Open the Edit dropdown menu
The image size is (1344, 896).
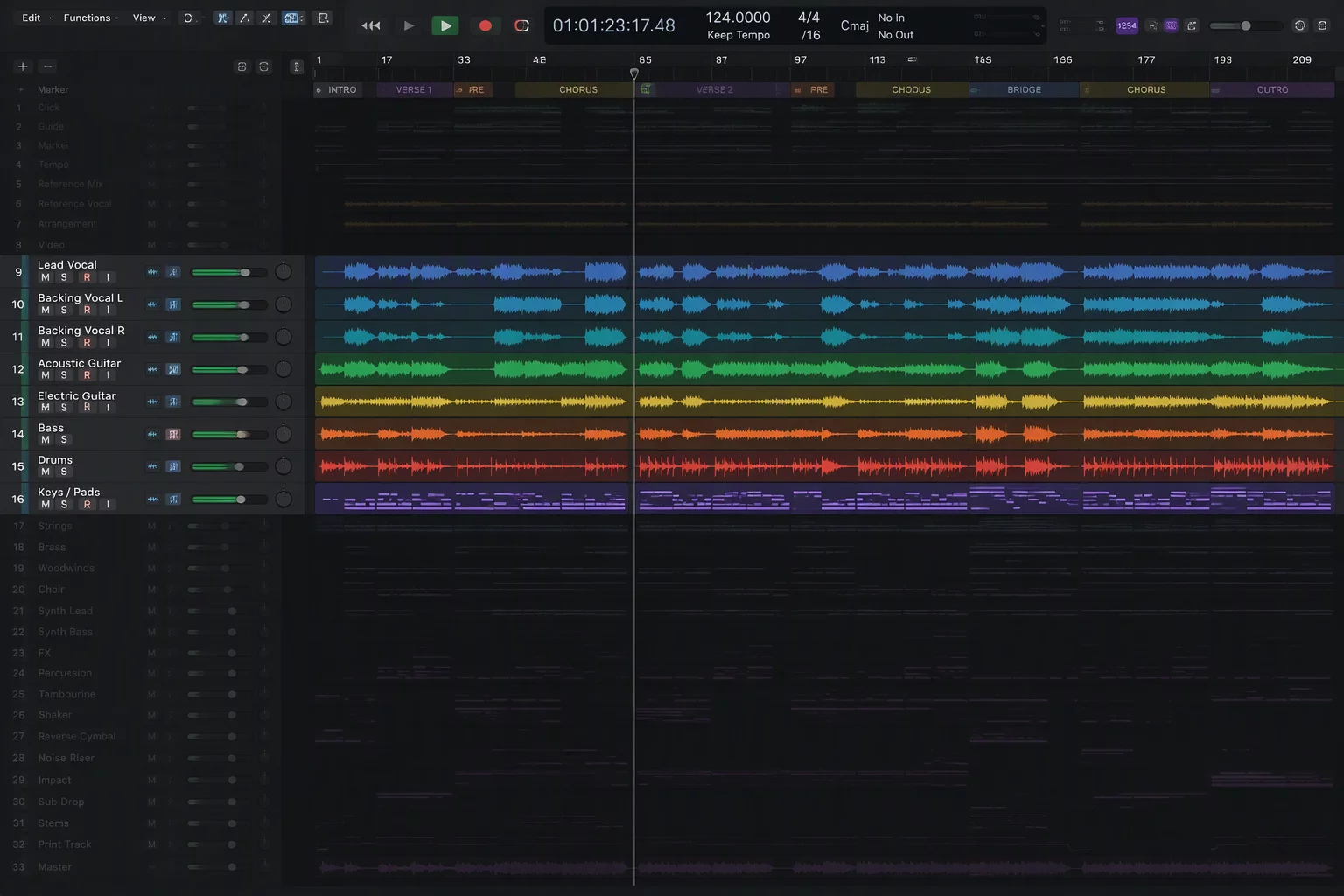coord(35,17)
